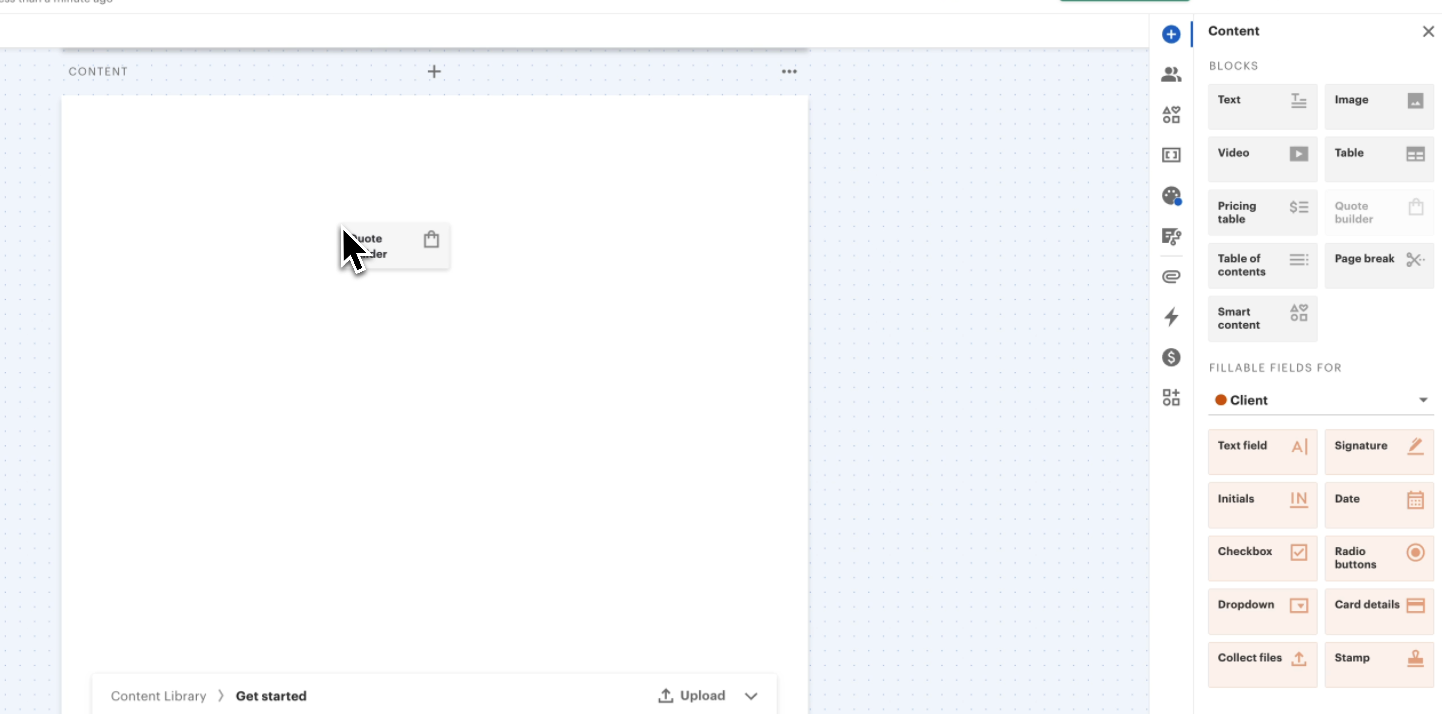The height and width of the screenshot is (714, 1442).
Task: Expand the Client fillable fields dropdown
Action: click(1422, 399)
